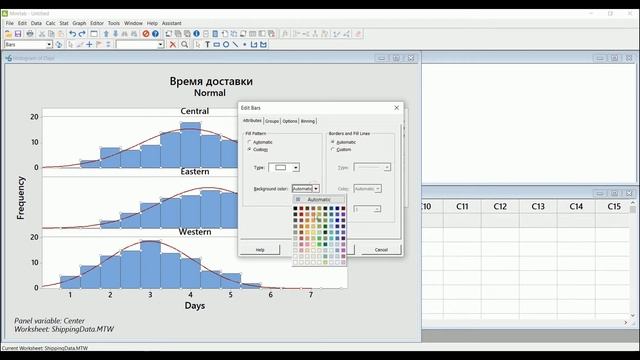This screenshot has width=640, height=360.
Task: Click the "Days" x-axis label
Action: pos(195,306)
